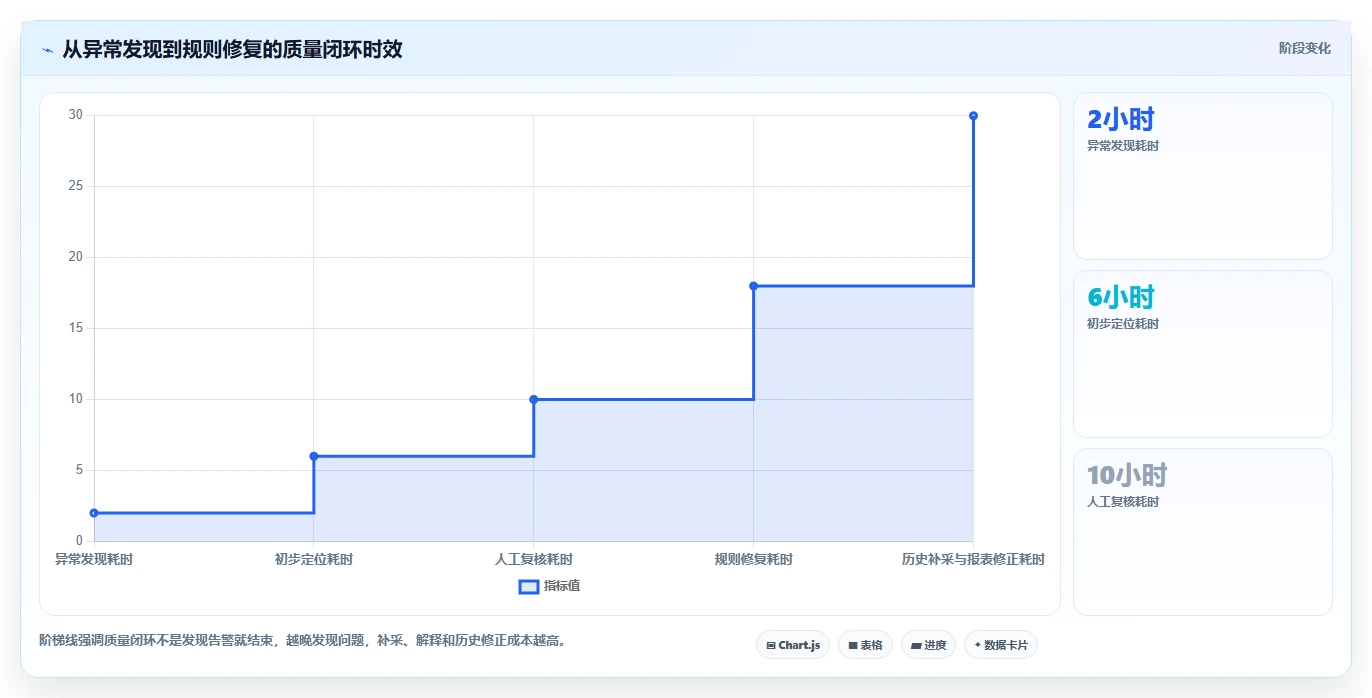Select the Chart.js tag

point(793,645)
